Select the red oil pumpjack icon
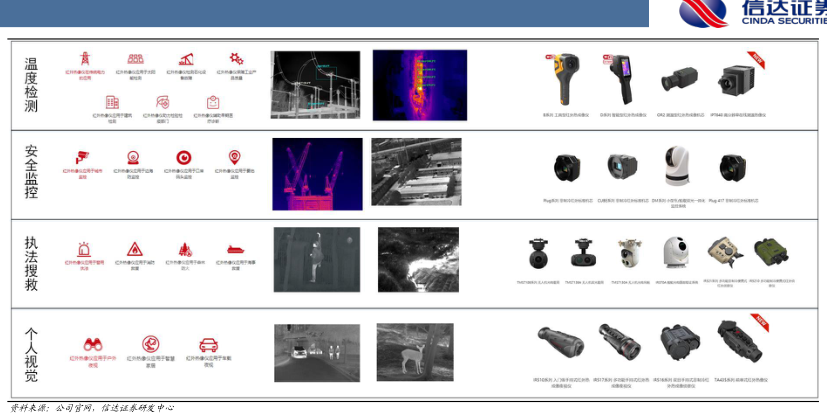 (185, 59)
